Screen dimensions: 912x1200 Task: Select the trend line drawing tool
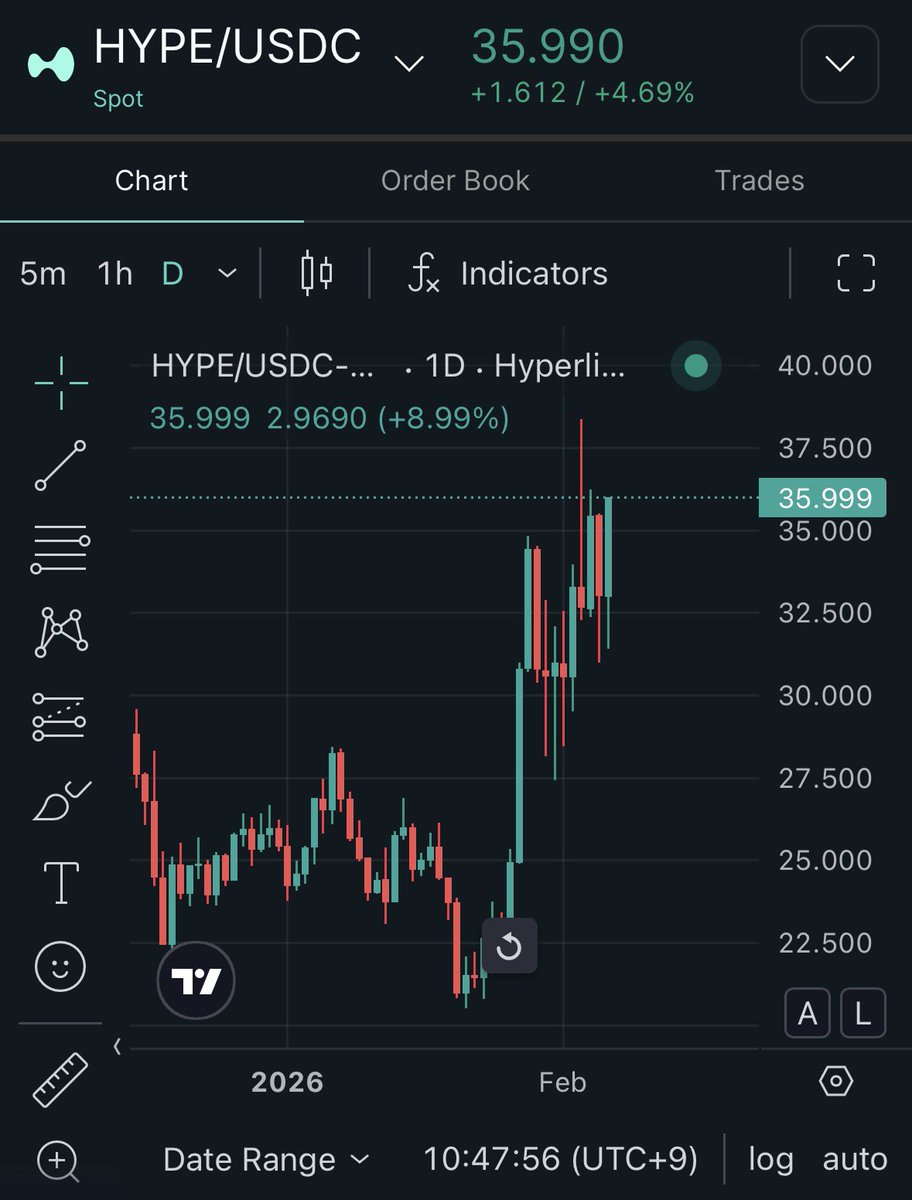point(61,466)
